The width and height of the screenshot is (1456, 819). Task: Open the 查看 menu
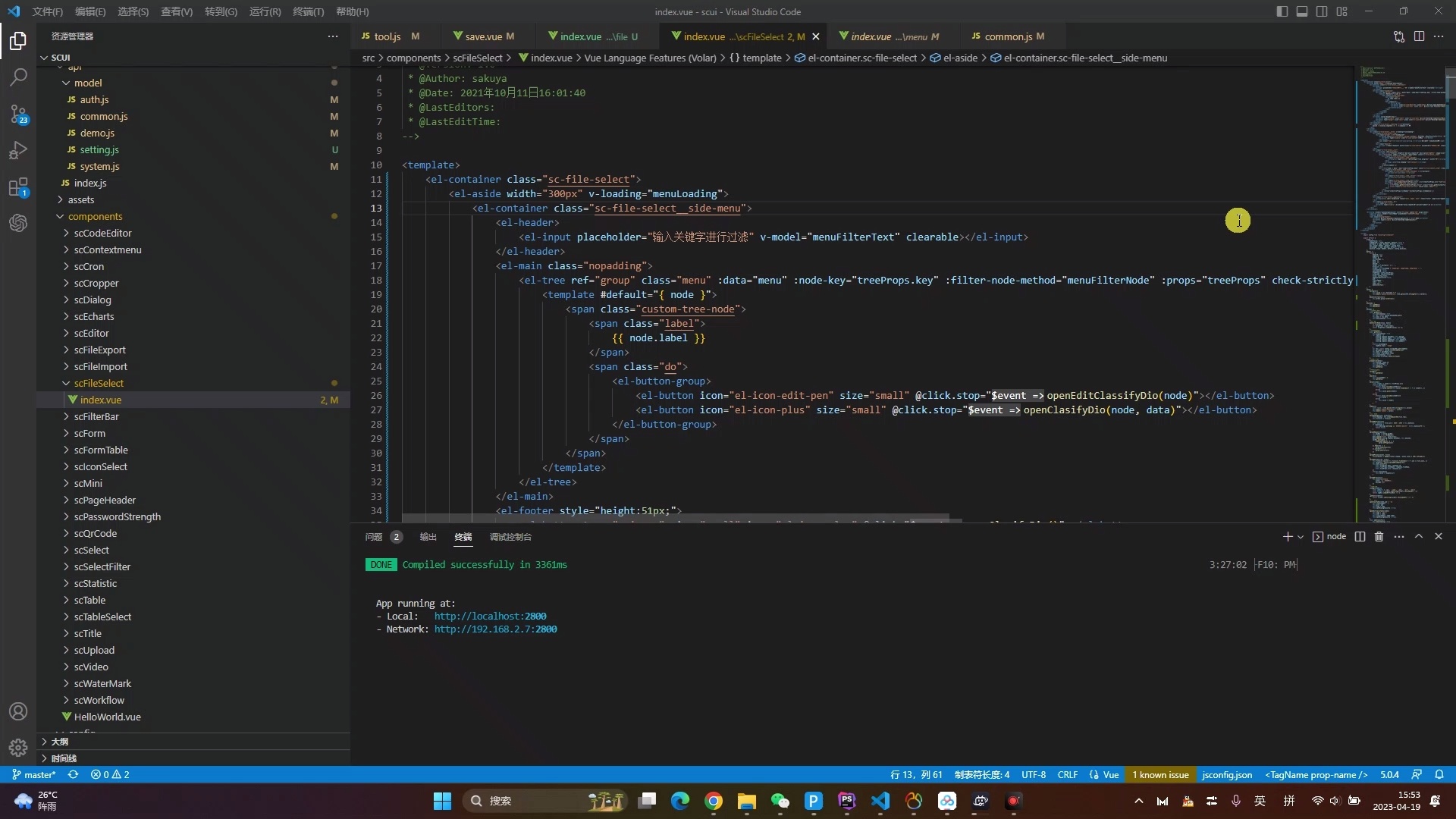point(175,11)
